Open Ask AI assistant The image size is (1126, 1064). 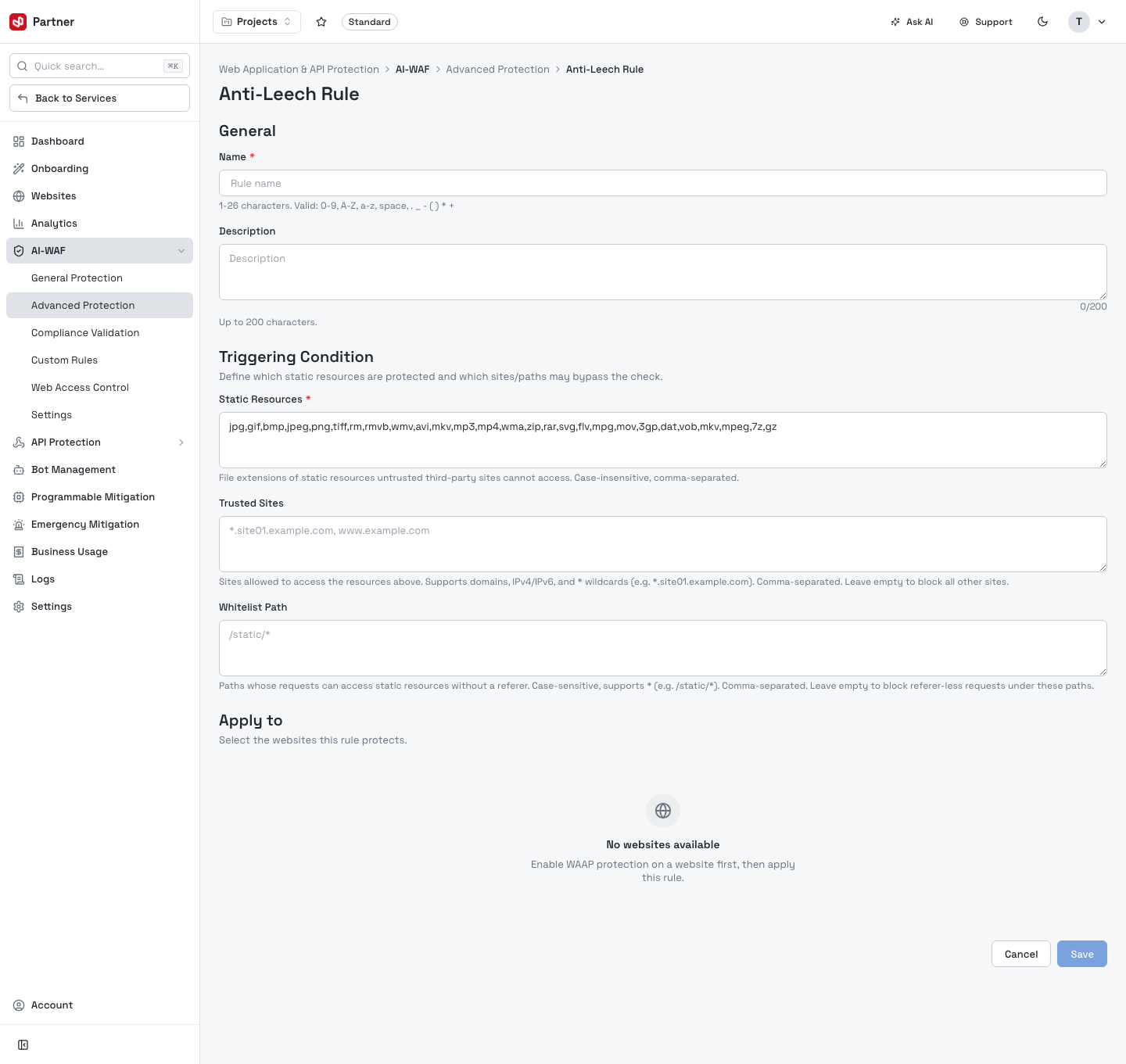912,22
